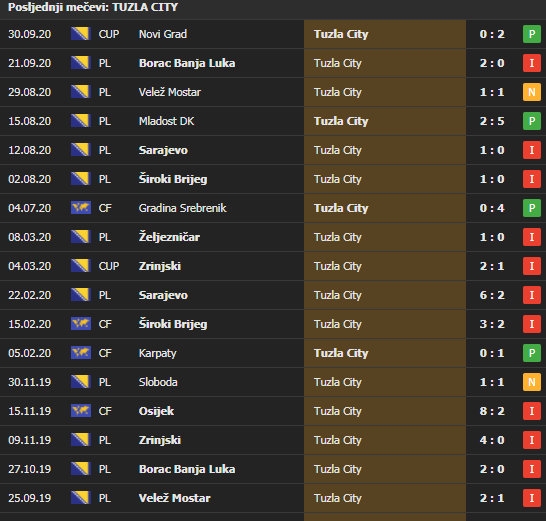Click the Posljednji mečevi: TUZLA CITY header
Image resolution: width=546 pixels, height=521 pixels.
[x=93, y=7]
